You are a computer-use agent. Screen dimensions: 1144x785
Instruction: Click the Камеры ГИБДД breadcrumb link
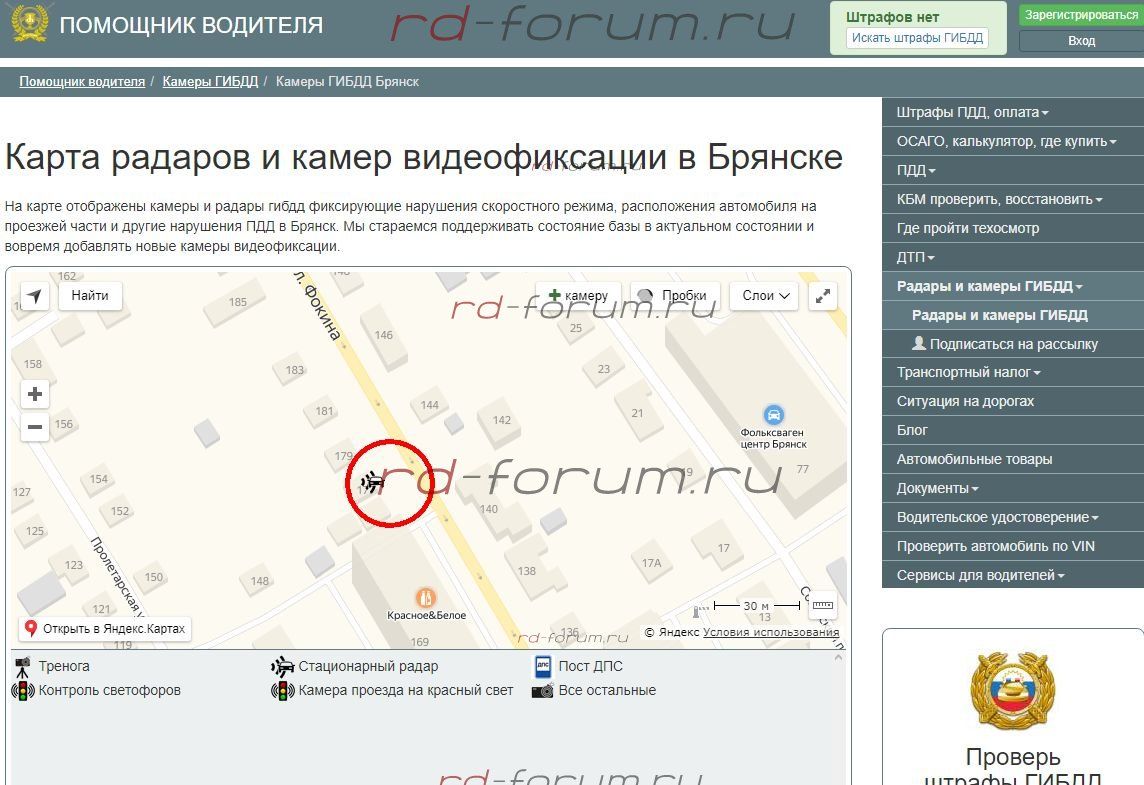click(210, 82)
